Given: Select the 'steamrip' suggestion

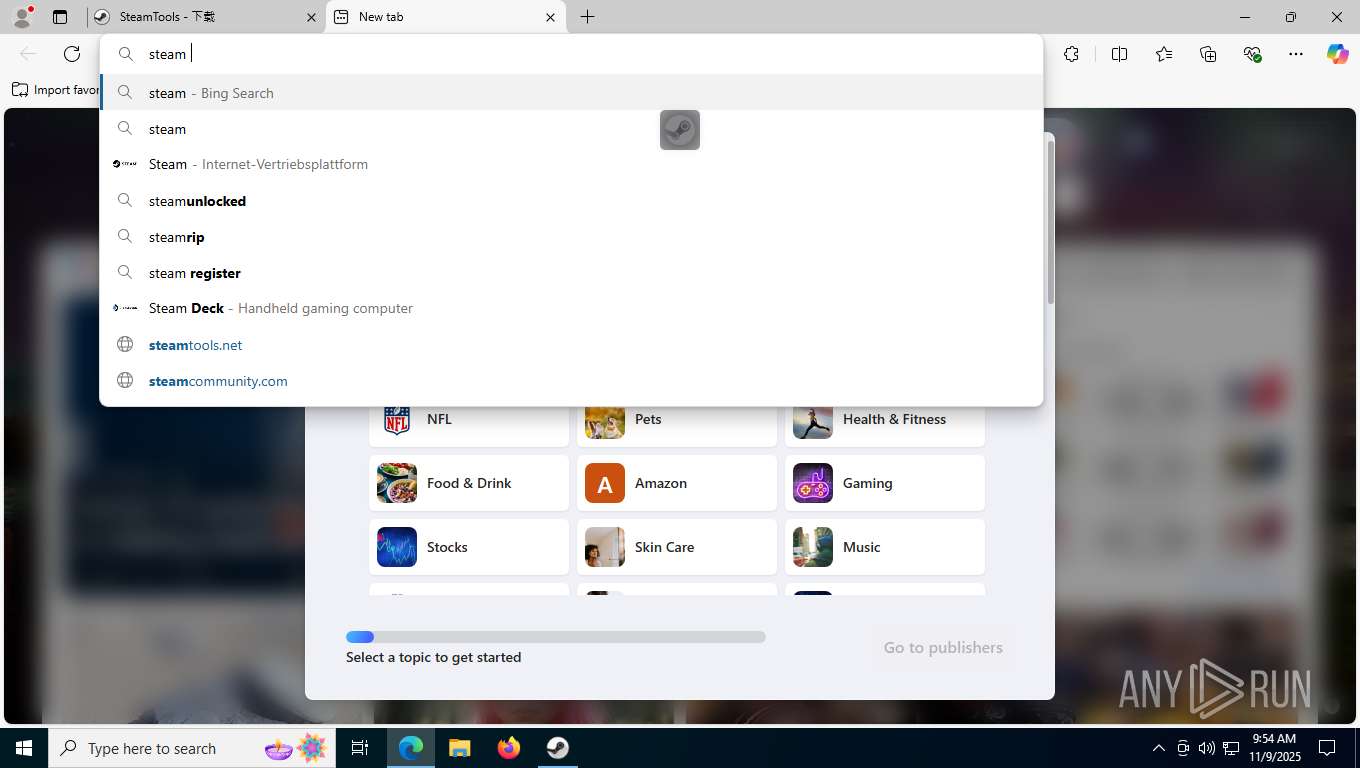Looking at the screenshot, I should (x=571, y=237).
